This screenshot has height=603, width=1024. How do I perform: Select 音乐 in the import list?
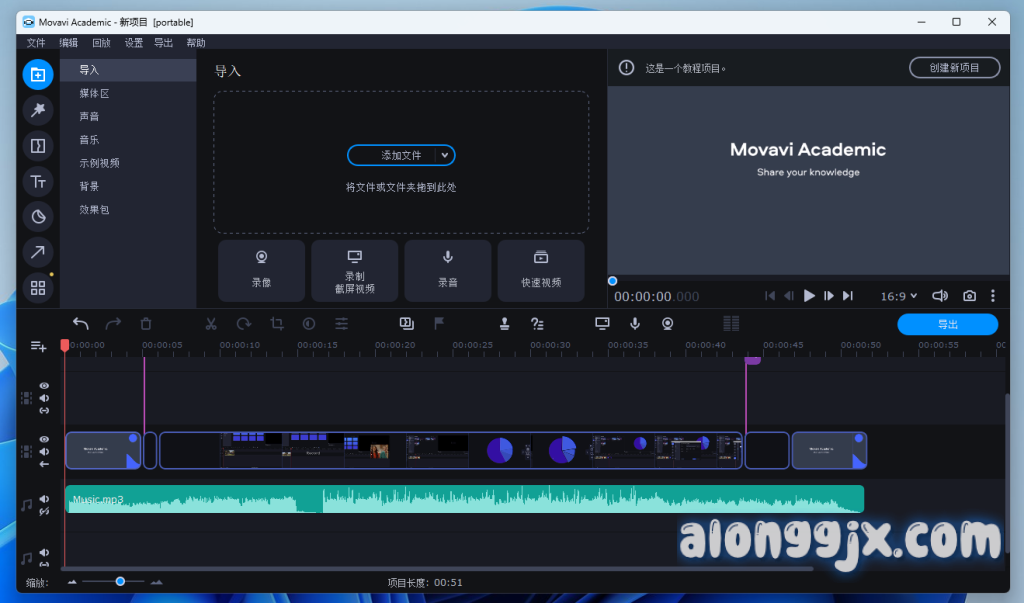coord(89,140)
